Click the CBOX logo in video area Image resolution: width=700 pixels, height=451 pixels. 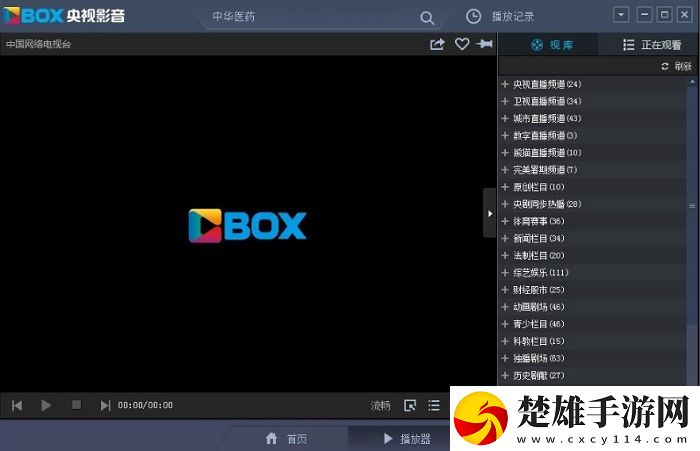coord(247,226)
